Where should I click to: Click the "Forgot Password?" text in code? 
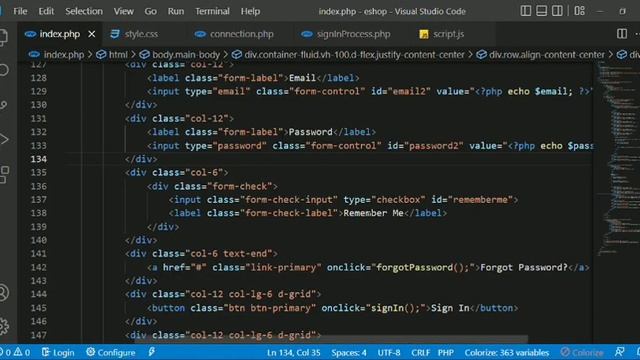click(x=524, y=267)
